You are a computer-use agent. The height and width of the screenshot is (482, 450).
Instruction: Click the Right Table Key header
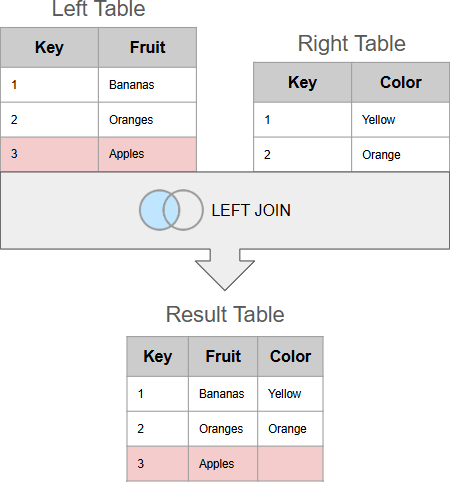click(302, 82)
